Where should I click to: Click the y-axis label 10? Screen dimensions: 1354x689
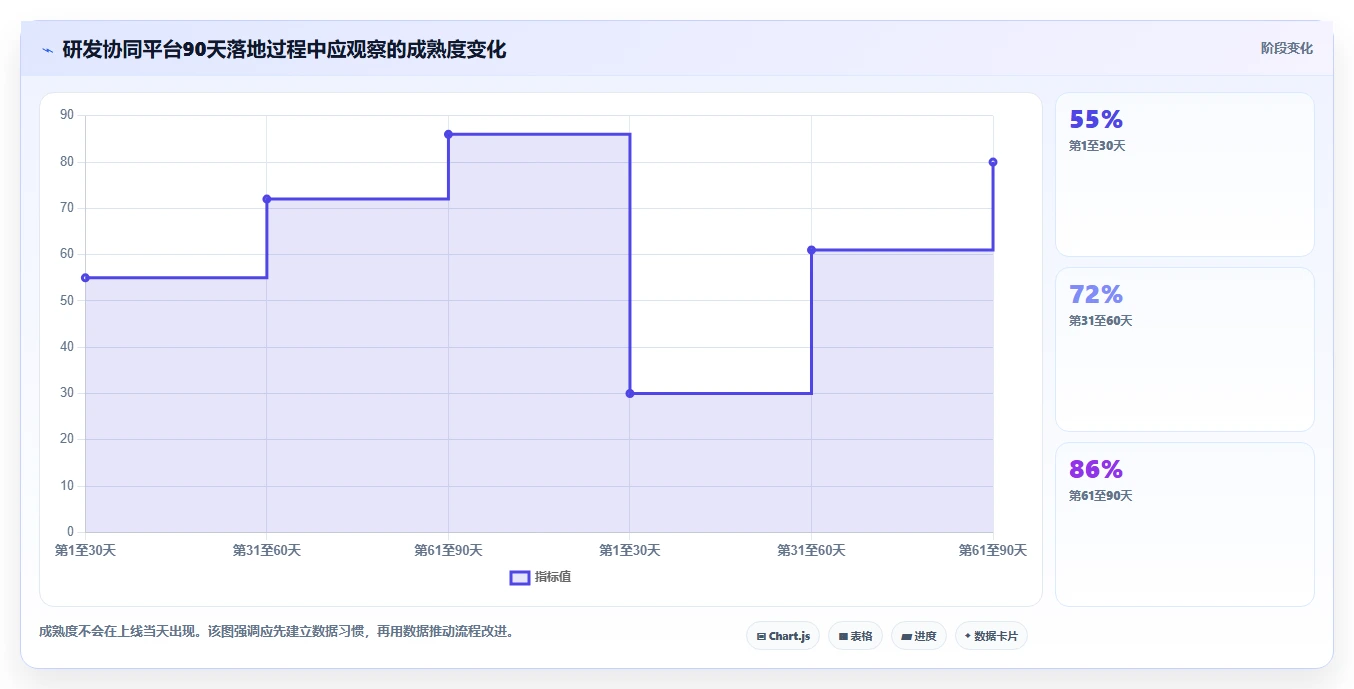pos(67,486)
